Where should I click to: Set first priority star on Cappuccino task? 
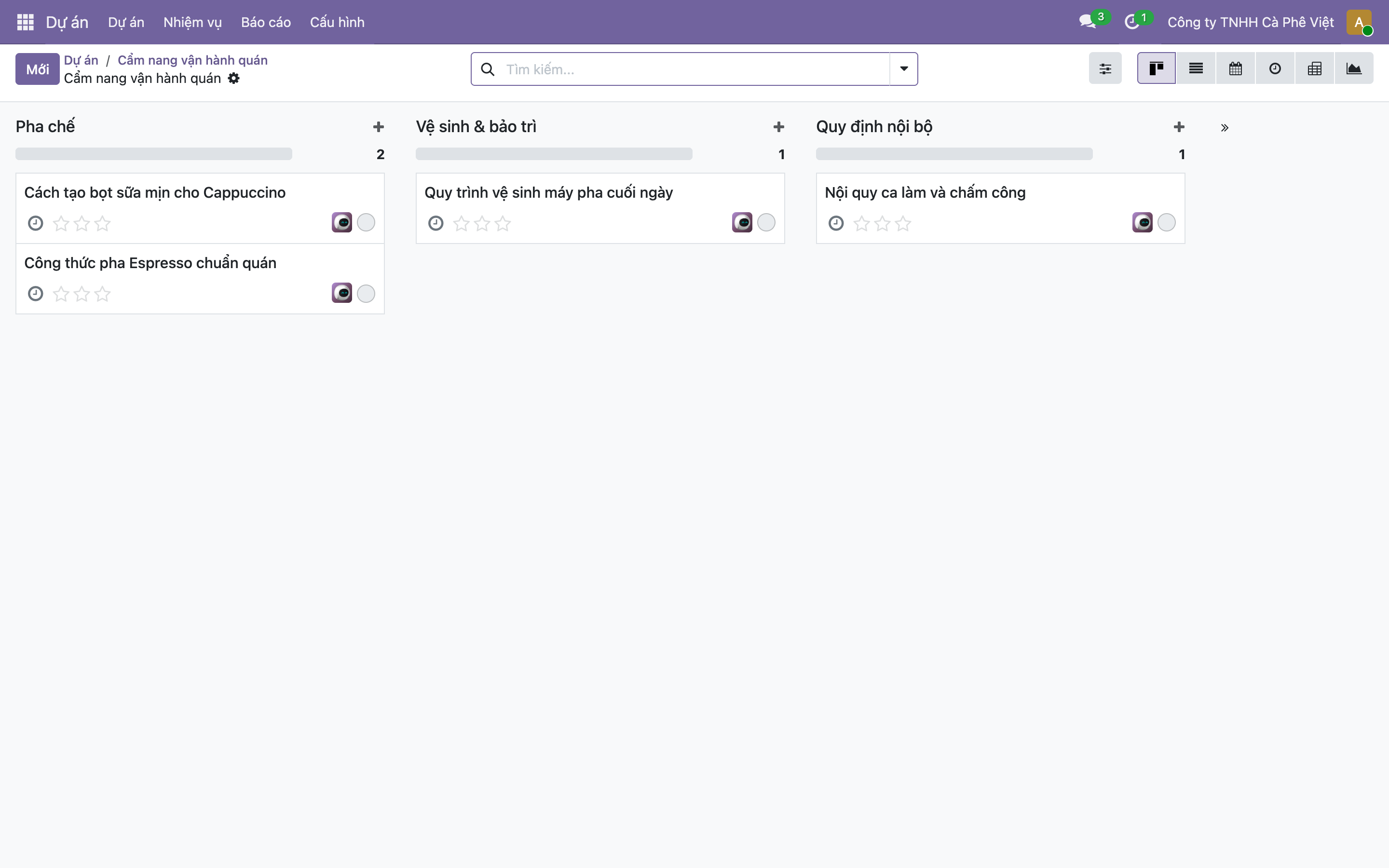(x=61, y=223)
